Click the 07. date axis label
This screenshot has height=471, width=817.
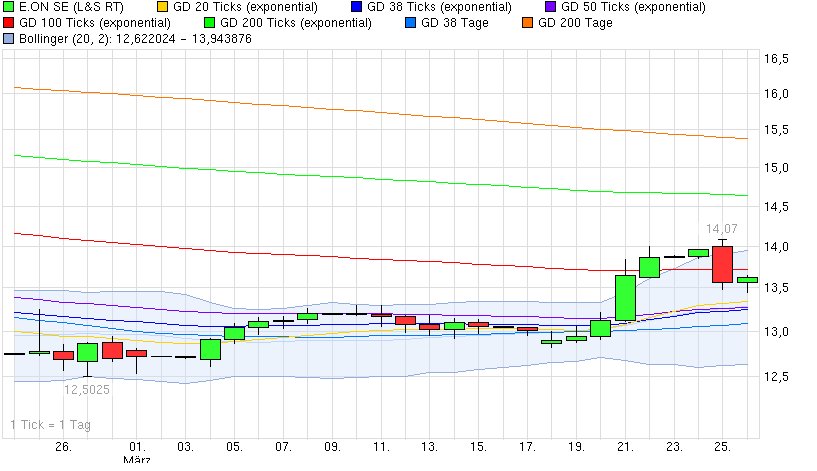(283, 447)
